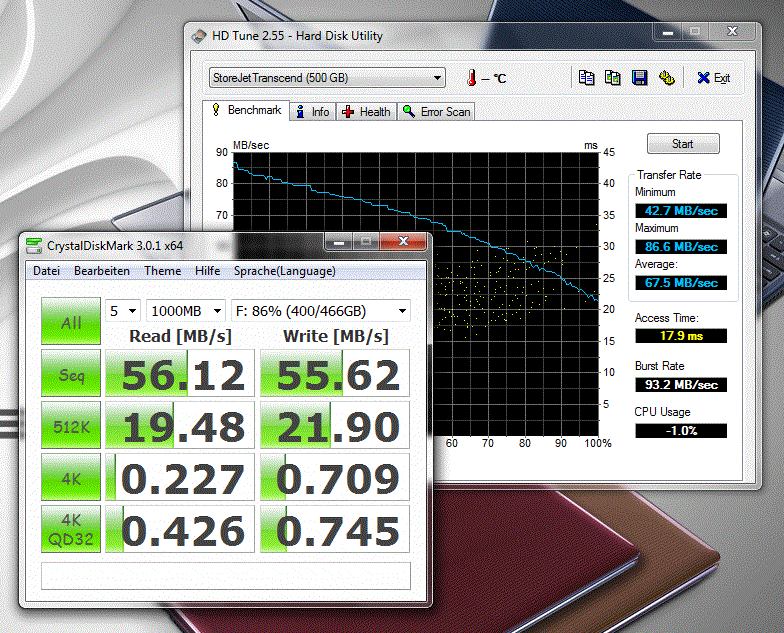This screenshot has width=784, height=633.
Task: Open the StoreJet Transcend drive dropdown
Action: pyautogui.click(x=327, y=78)
